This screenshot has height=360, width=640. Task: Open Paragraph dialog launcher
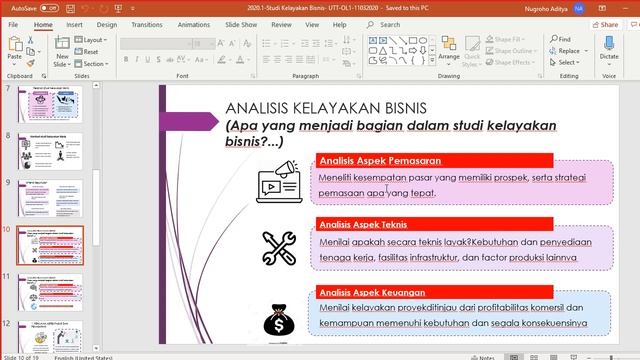tap(359, 76)
